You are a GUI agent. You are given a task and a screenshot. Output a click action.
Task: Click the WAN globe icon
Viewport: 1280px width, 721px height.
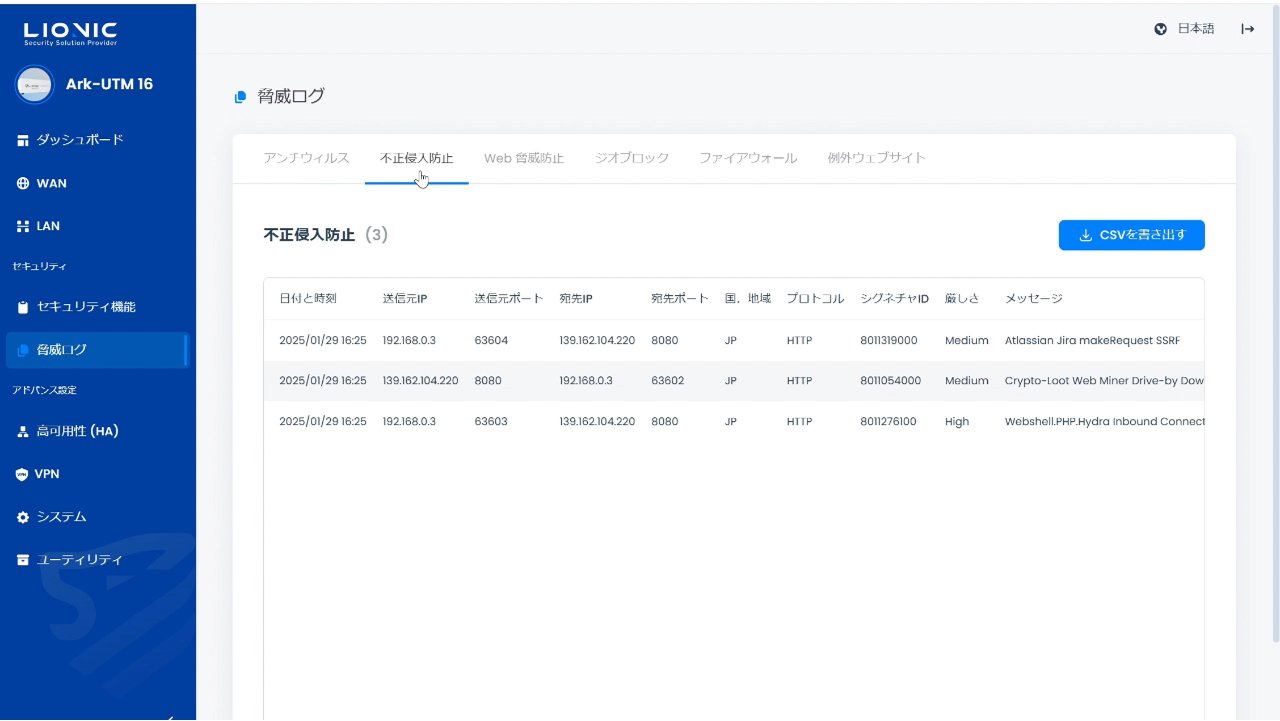tap(23, 184)
